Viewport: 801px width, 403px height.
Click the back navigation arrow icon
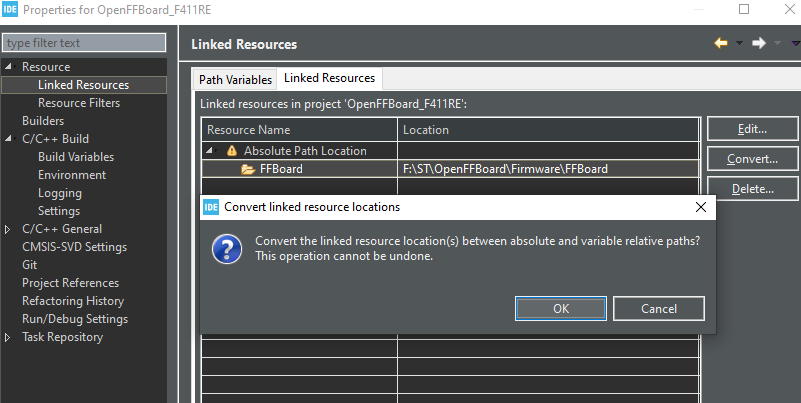[720, 43]
